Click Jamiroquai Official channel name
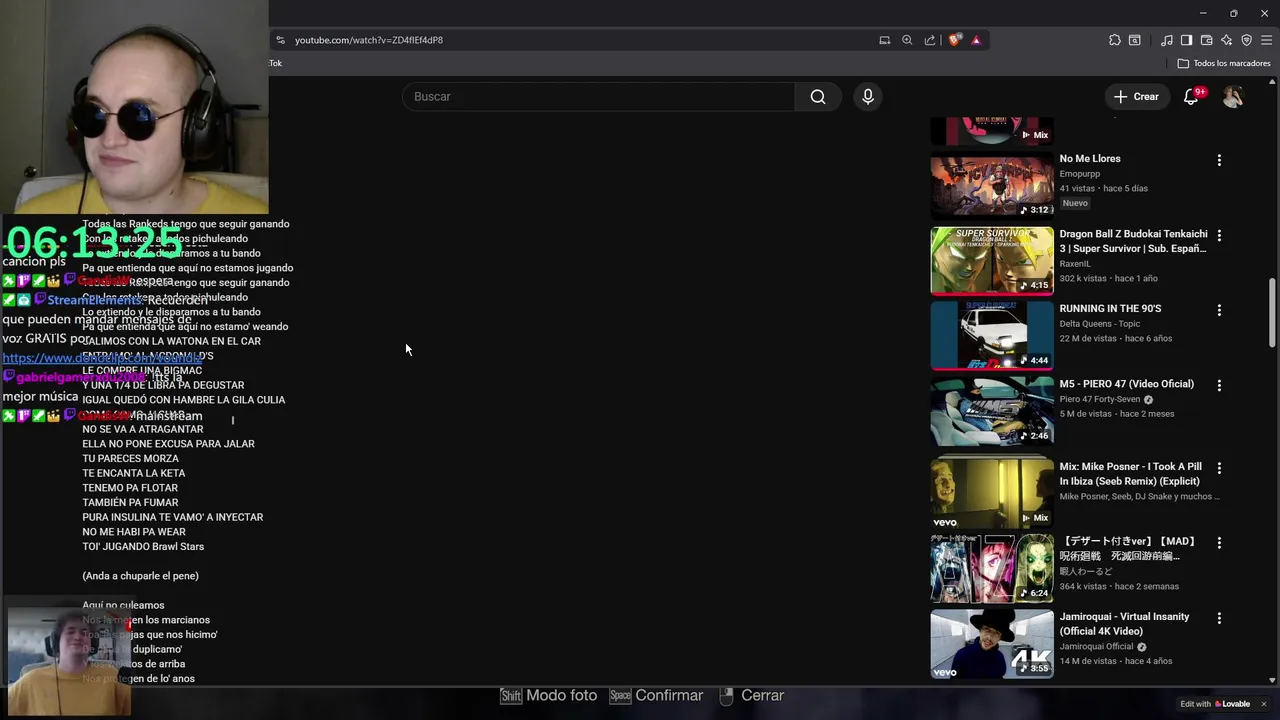This screenshot has width=1280, height=720. coord(1096,646)
